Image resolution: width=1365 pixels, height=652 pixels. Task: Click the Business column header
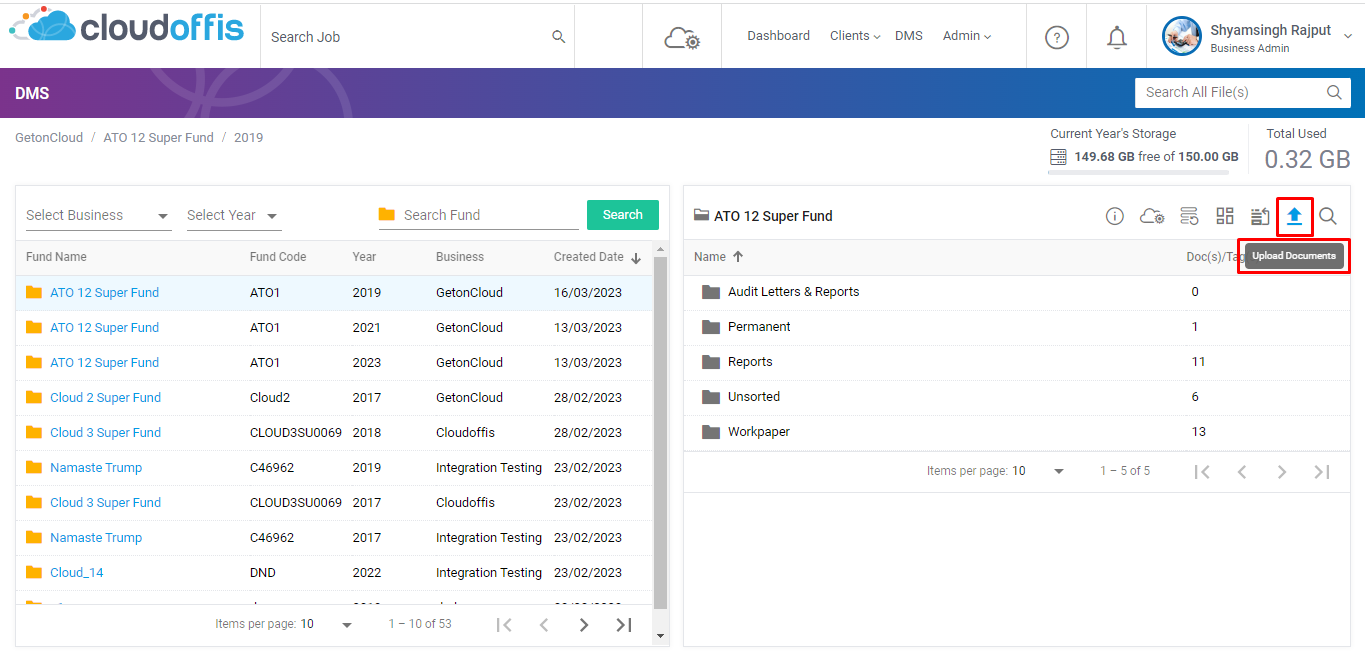tap(460, 257)
